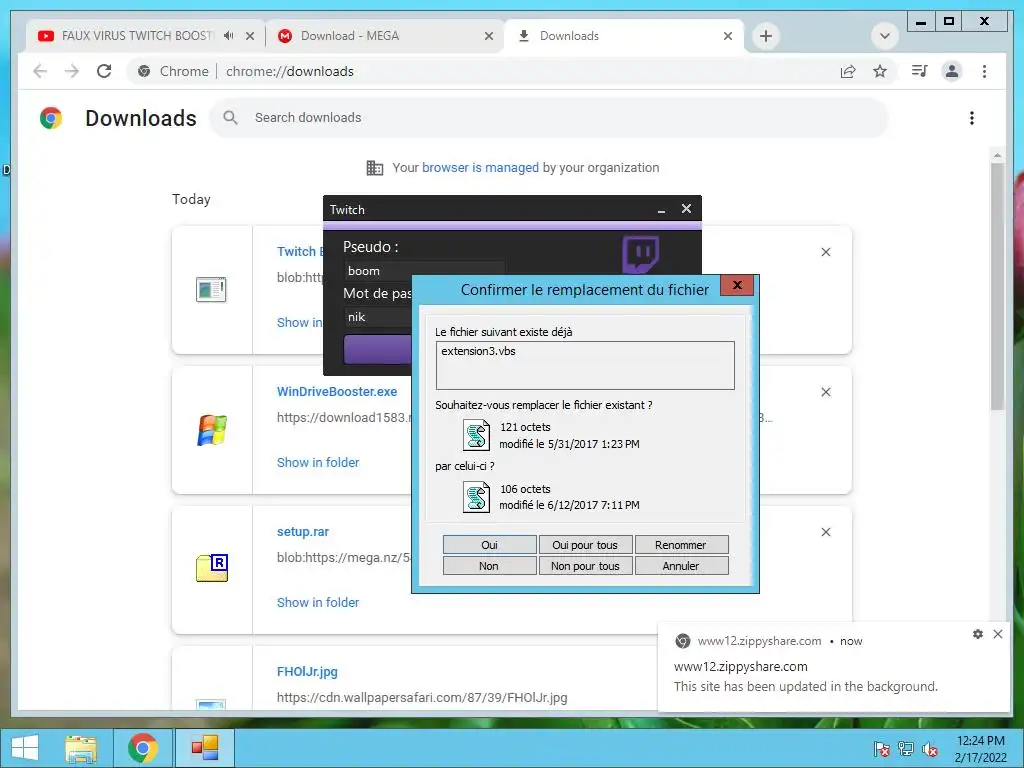Click Oui pour tous button
The width and height of the screenshot is (1024, 768).
click(x=585, y=545)
